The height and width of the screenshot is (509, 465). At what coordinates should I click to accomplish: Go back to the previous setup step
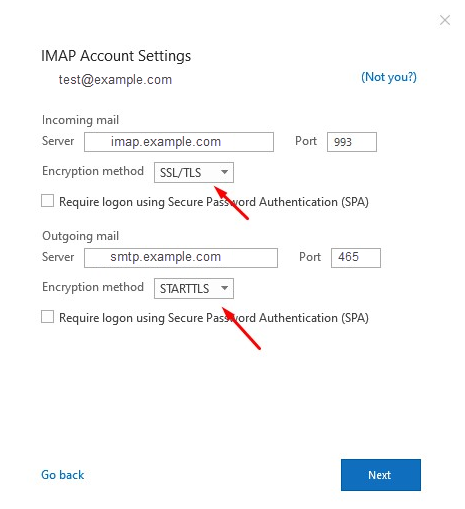tap(63, 475)
